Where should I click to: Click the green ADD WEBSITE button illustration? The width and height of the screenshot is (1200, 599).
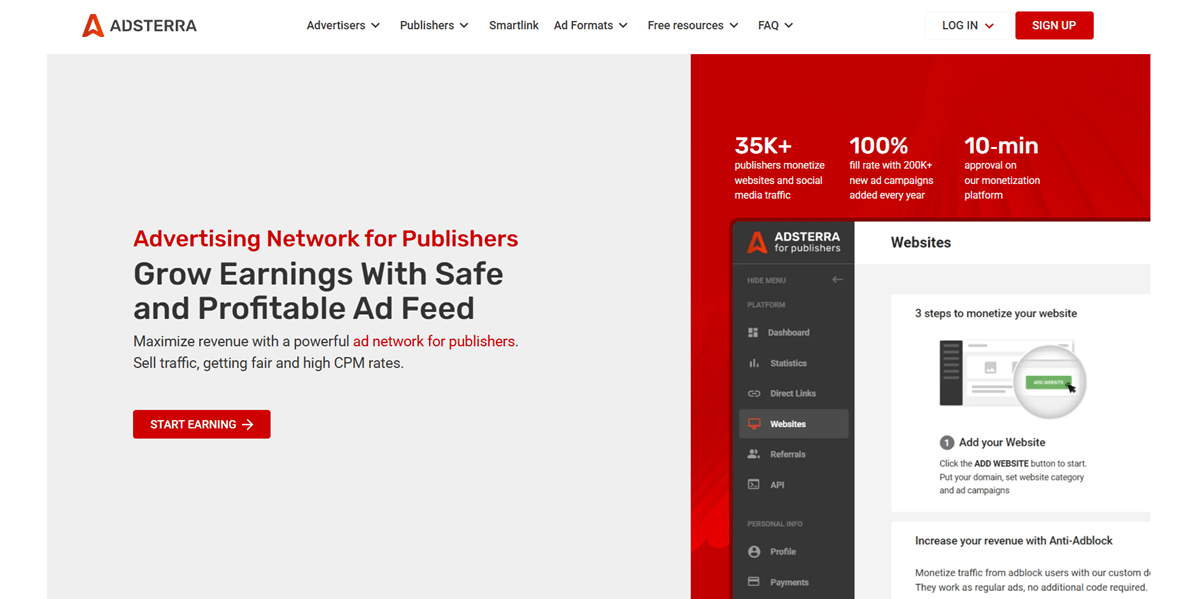[x=1049, y=380]
